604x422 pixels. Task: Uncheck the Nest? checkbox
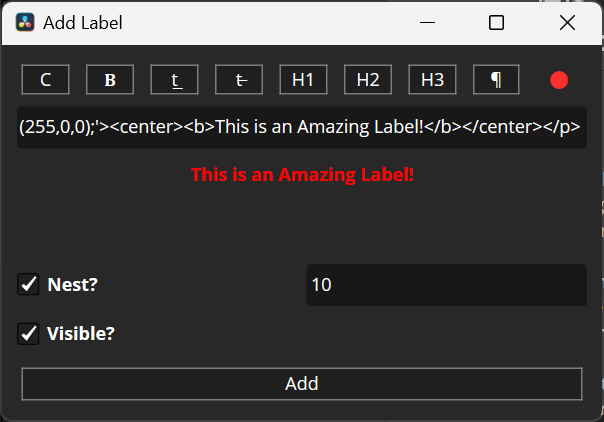pyautogui.click(x=28, y=285)
